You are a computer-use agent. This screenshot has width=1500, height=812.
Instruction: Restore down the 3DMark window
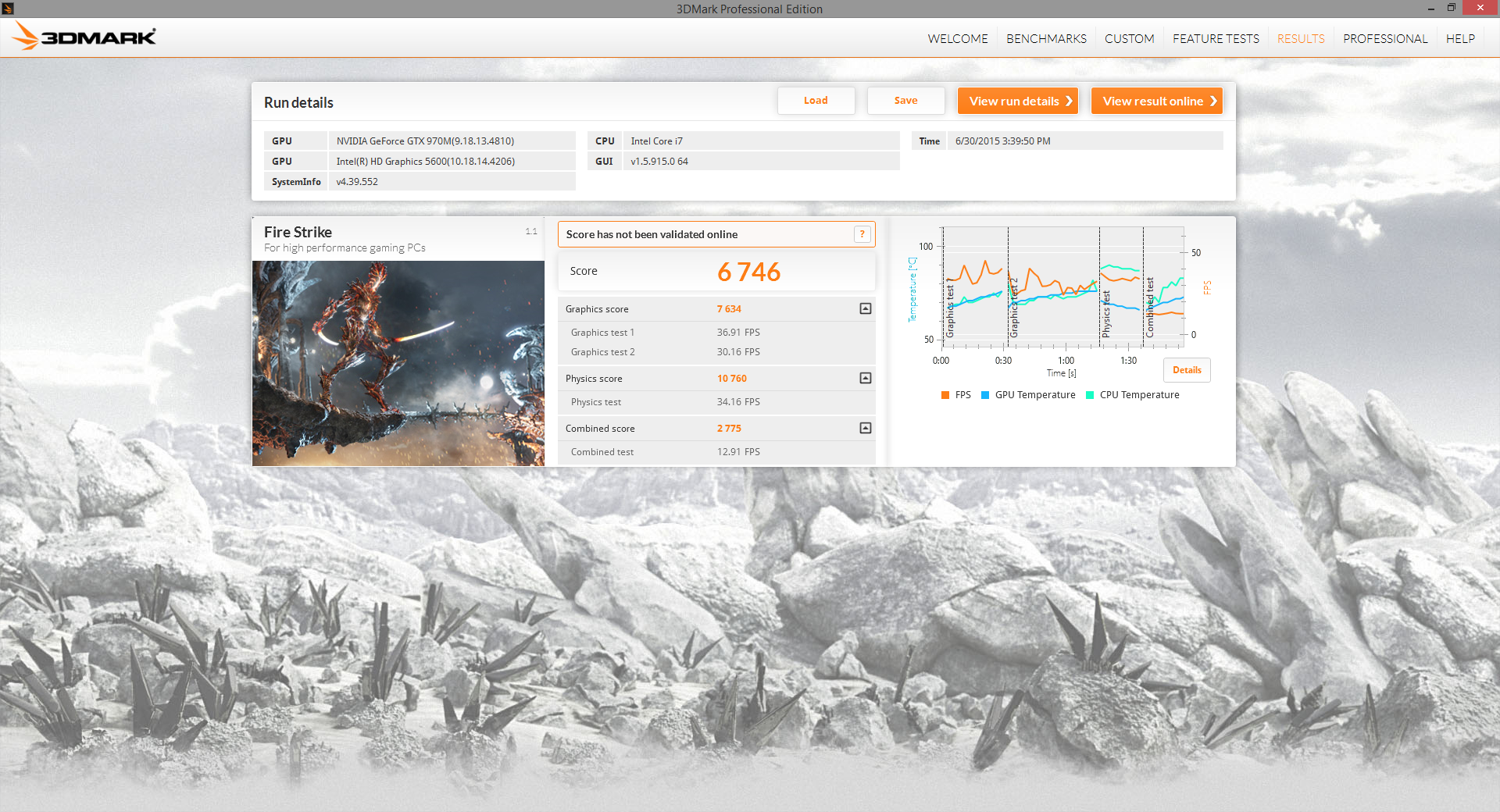pos(1451,8)
